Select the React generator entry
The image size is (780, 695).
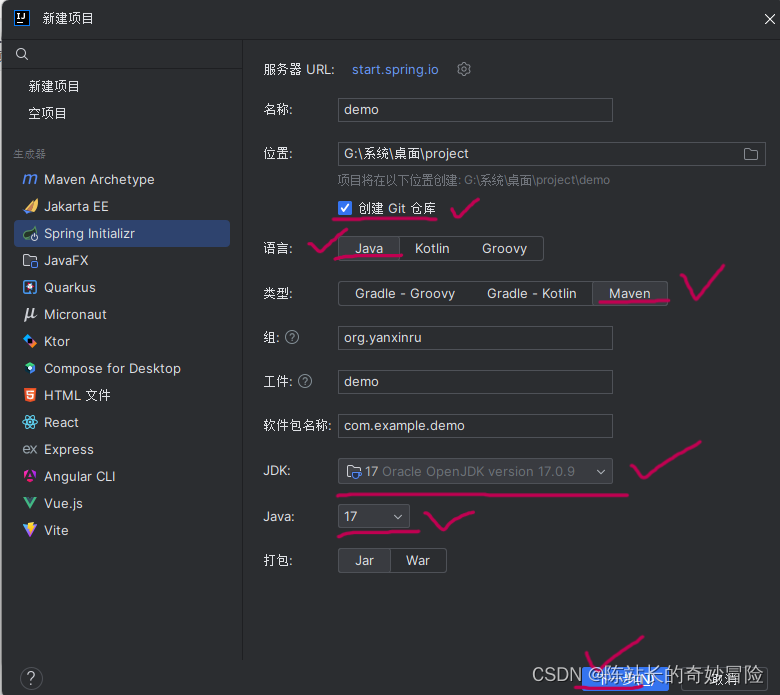click(x=122, y=422)
